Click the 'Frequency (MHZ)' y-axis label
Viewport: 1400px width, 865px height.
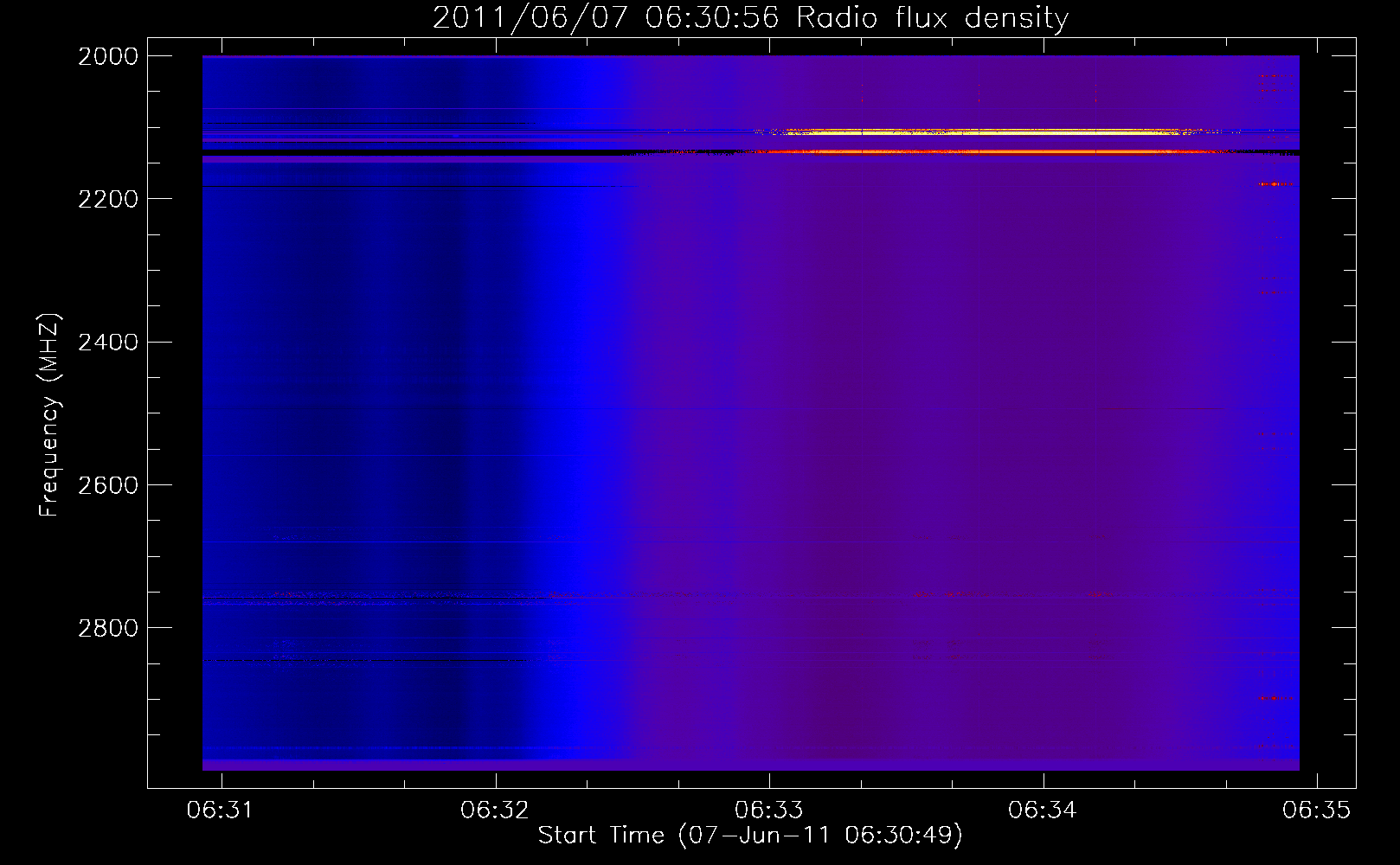50,415
